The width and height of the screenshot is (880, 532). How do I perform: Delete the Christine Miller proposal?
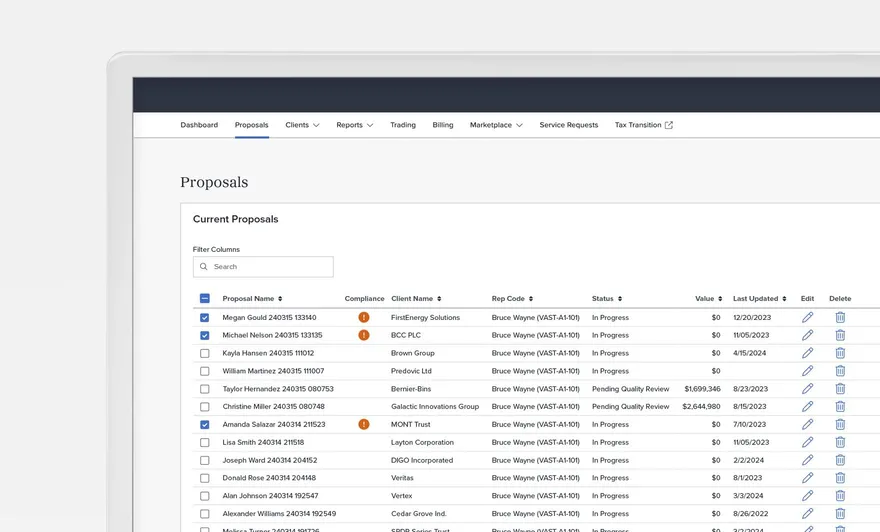click(840, 407)
